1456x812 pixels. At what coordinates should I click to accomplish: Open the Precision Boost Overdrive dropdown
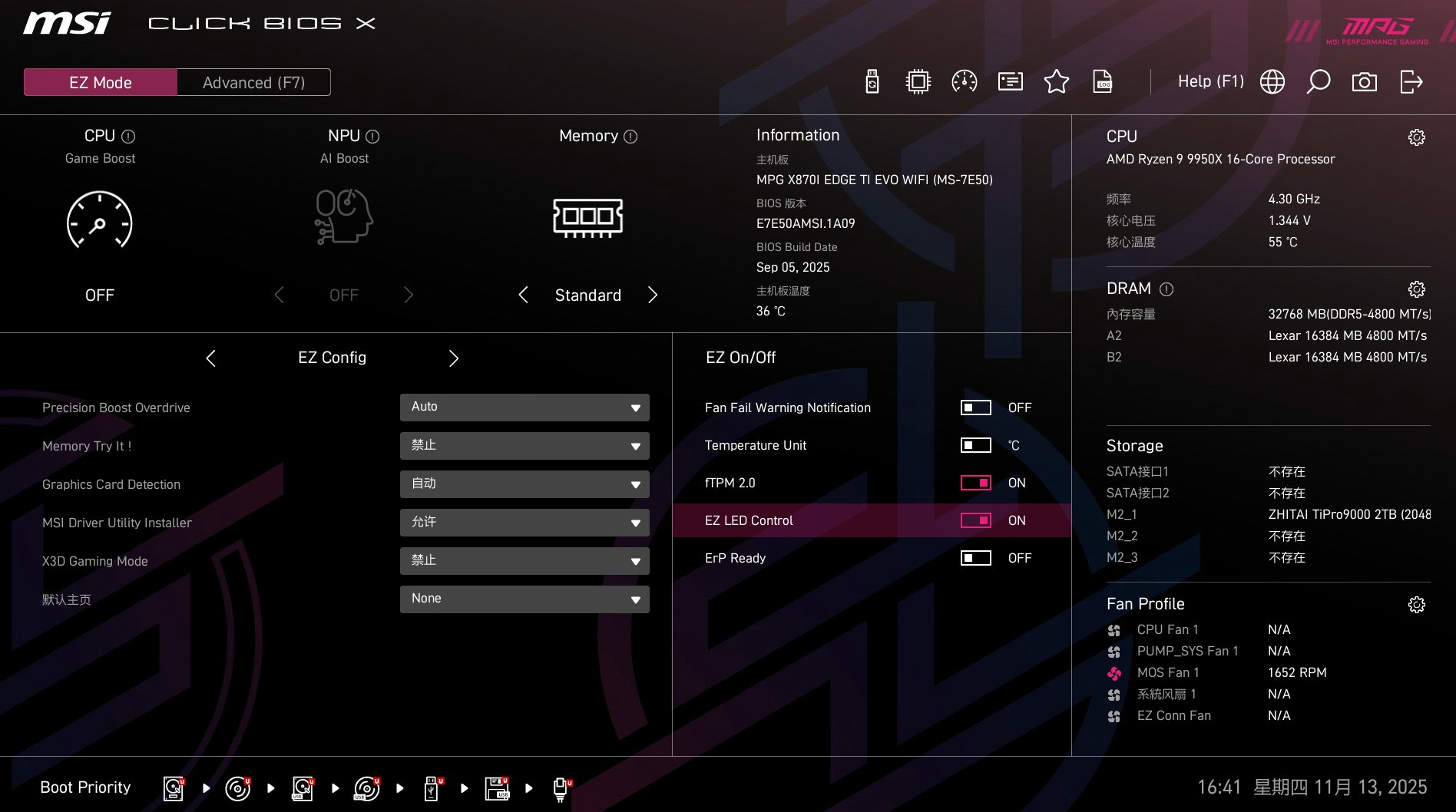click(x=524, y=407)
